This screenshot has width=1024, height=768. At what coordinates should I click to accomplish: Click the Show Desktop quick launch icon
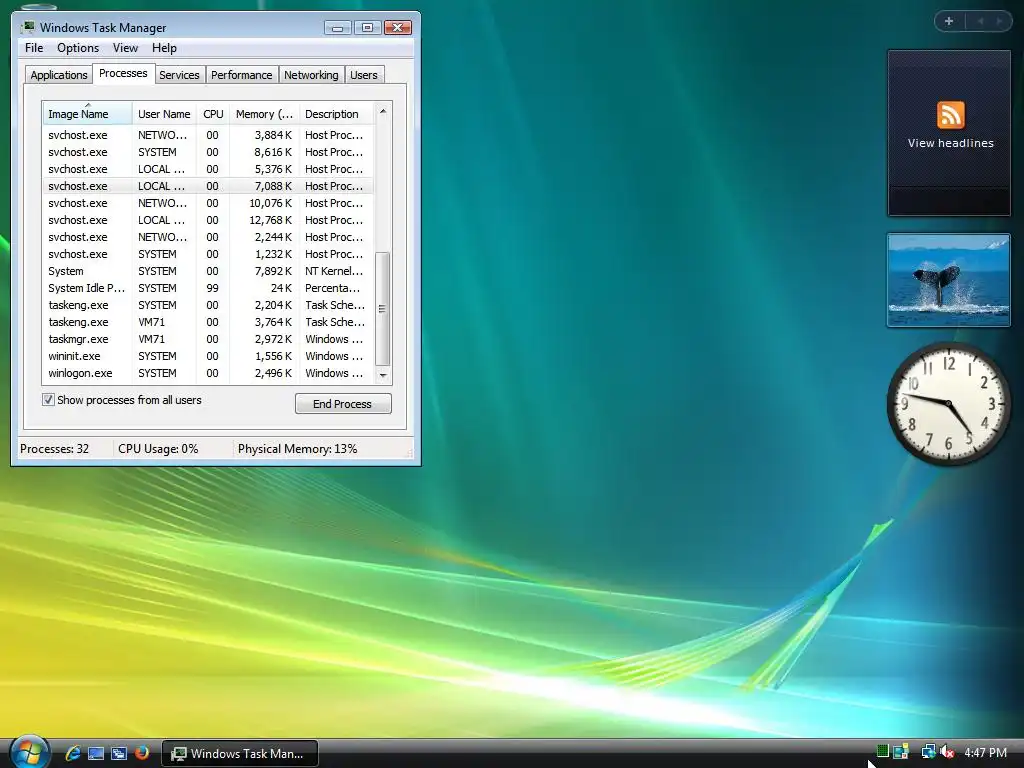[x=96, y=753]
